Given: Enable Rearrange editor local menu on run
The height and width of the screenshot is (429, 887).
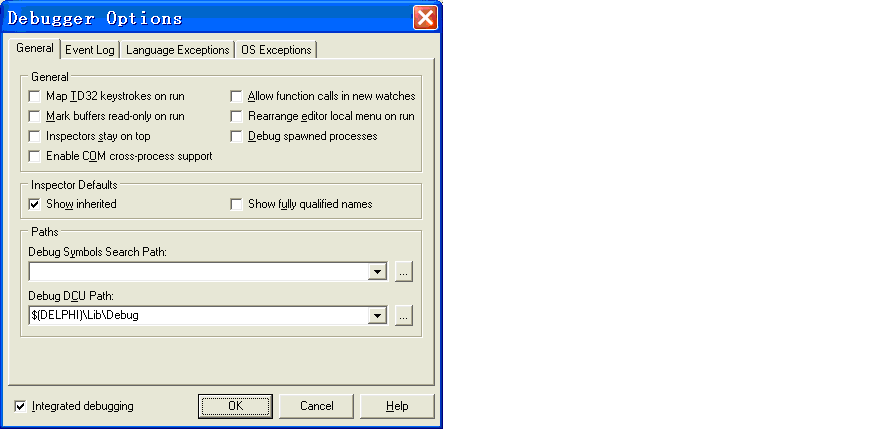Looking at the screenshot, I should click(x=236, y=116).
